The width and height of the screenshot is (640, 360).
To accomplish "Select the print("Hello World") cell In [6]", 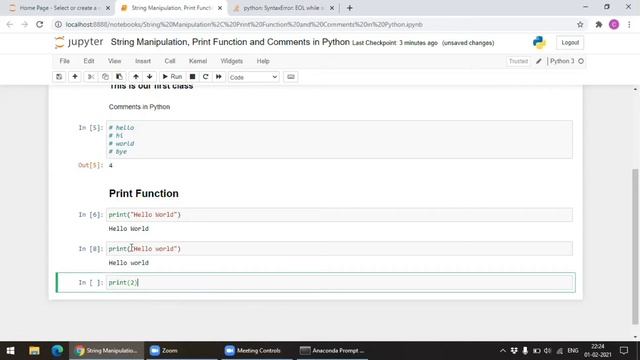I will [340, 215].
